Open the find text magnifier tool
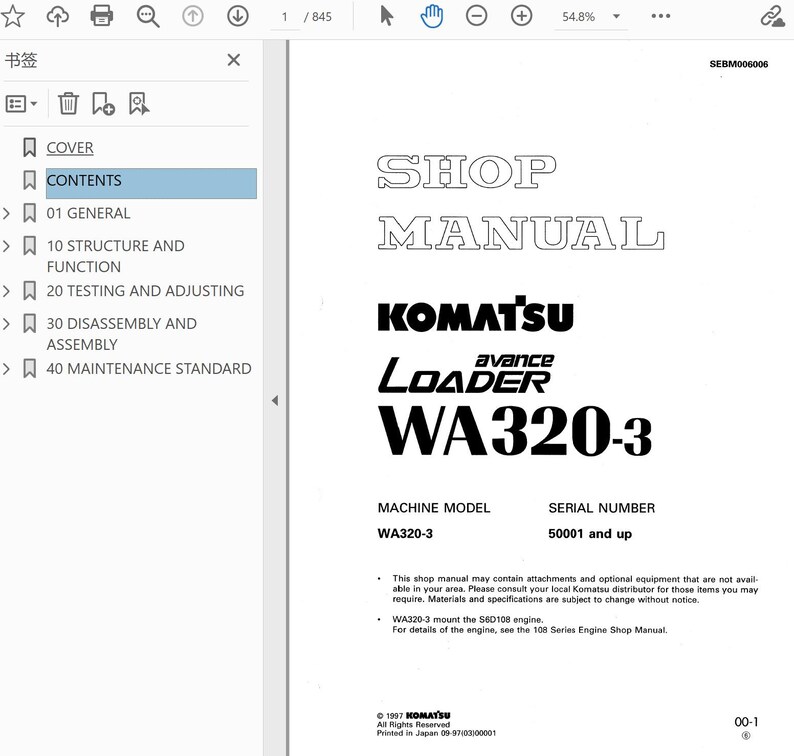The width and height of the screenshot is (794, 756). [148, 17]
